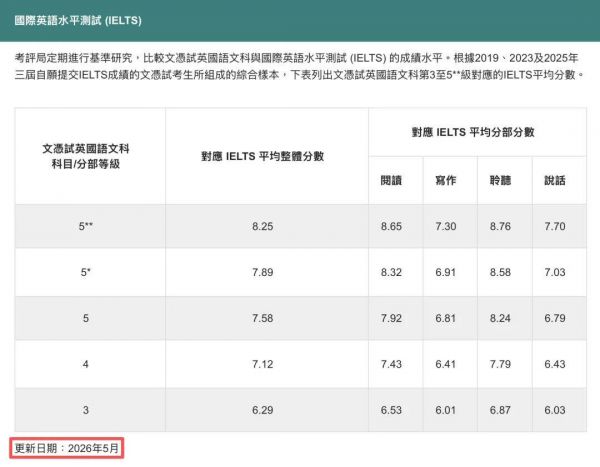Select speaking score 7.70
The image size is (600, 467).
[555, 226]
